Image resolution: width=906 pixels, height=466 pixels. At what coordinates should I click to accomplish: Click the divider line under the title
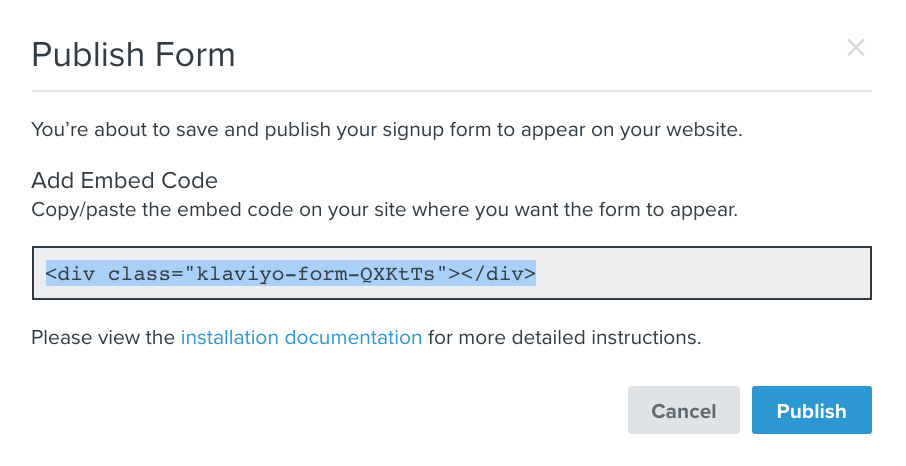click(451, 92)
